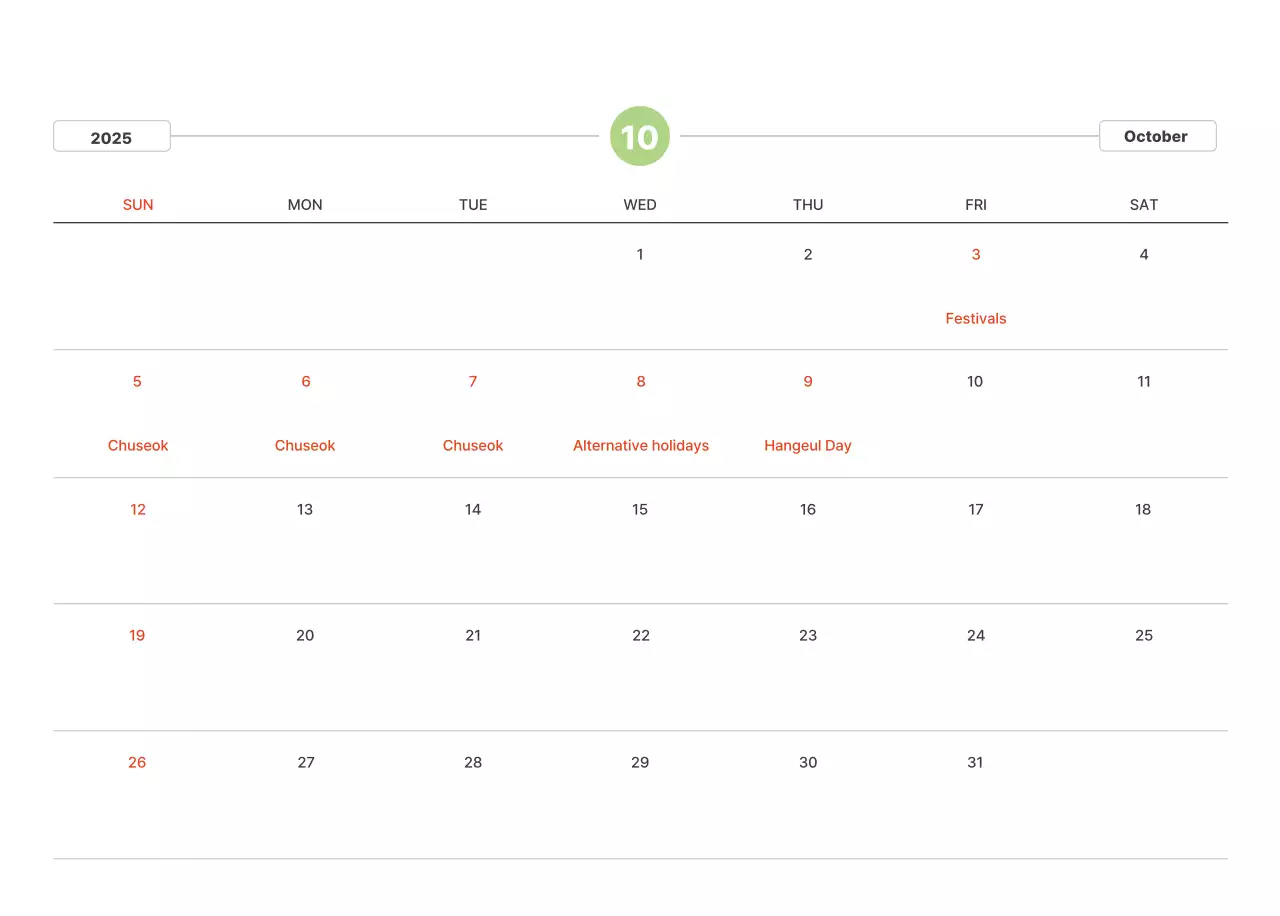
Task: Click the Chuseok label under October 7
Action: tap(473, 446)
